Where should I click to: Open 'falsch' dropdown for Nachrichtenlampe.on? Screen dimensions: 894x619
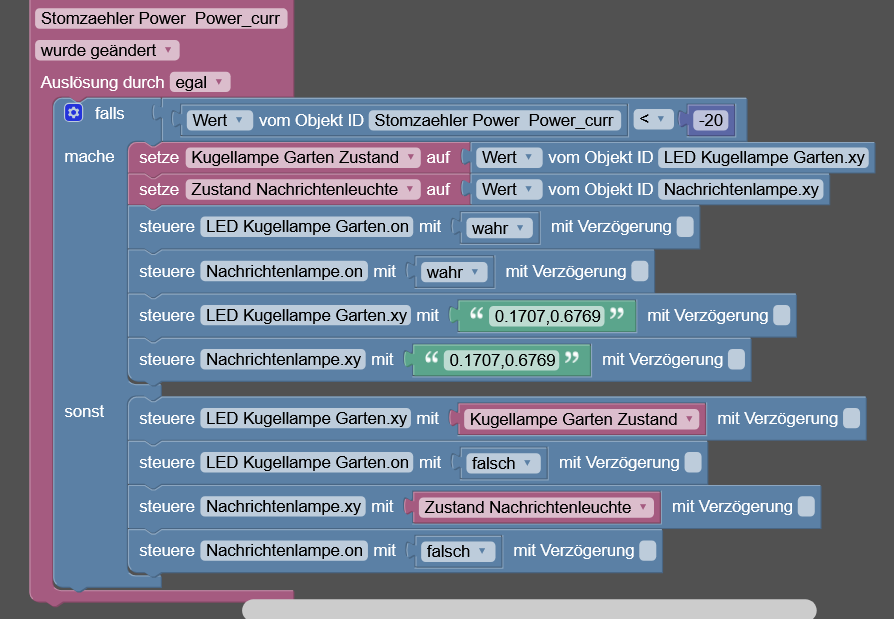tap(458, 551)
